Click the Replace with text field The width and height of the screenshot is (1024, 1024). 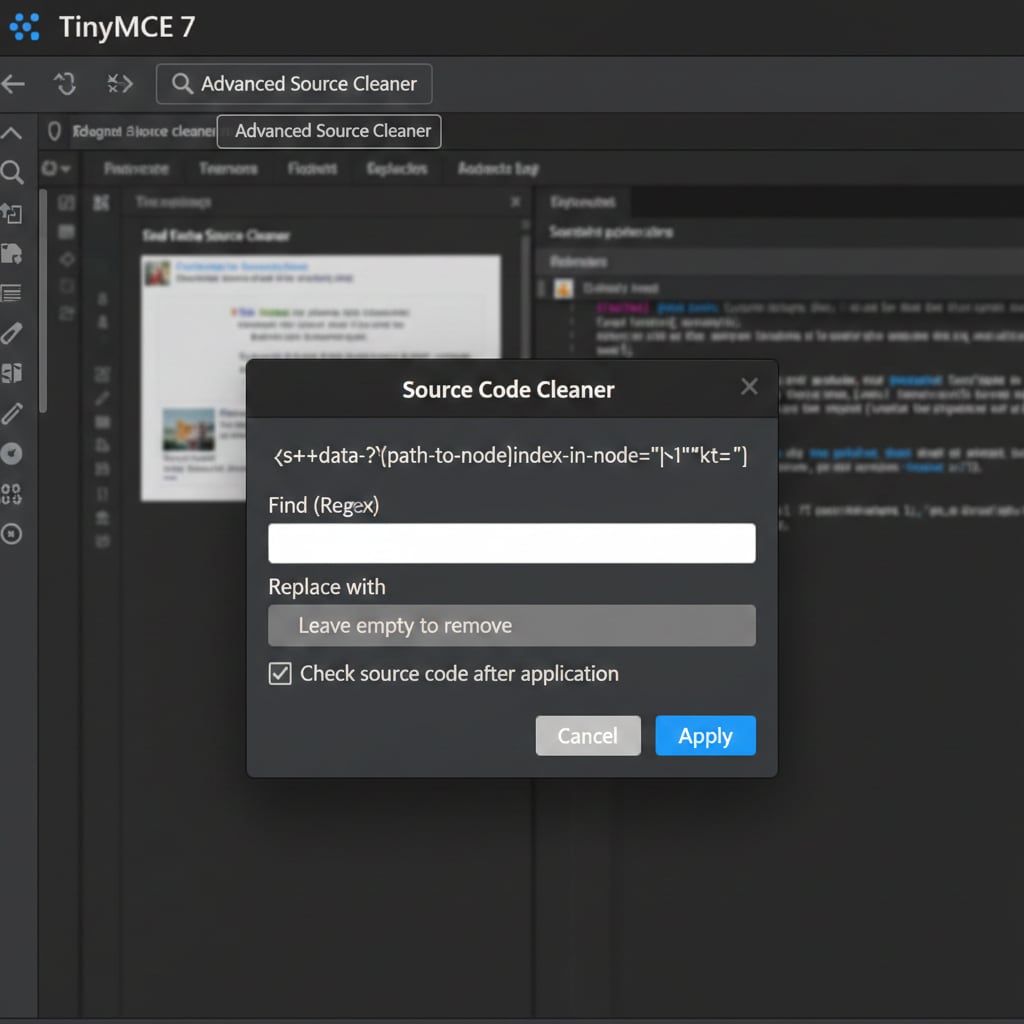click(x=511, y=626)
